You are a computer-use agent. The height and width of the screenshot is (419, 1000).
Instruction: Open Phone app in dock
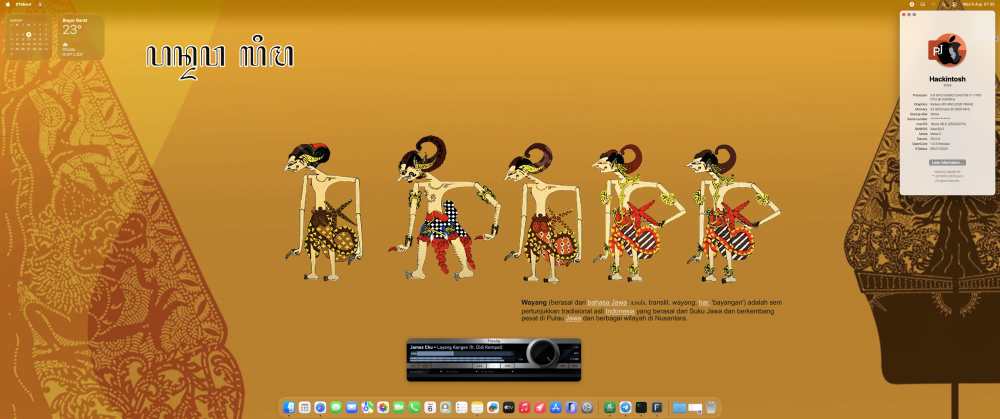[415, 407]
